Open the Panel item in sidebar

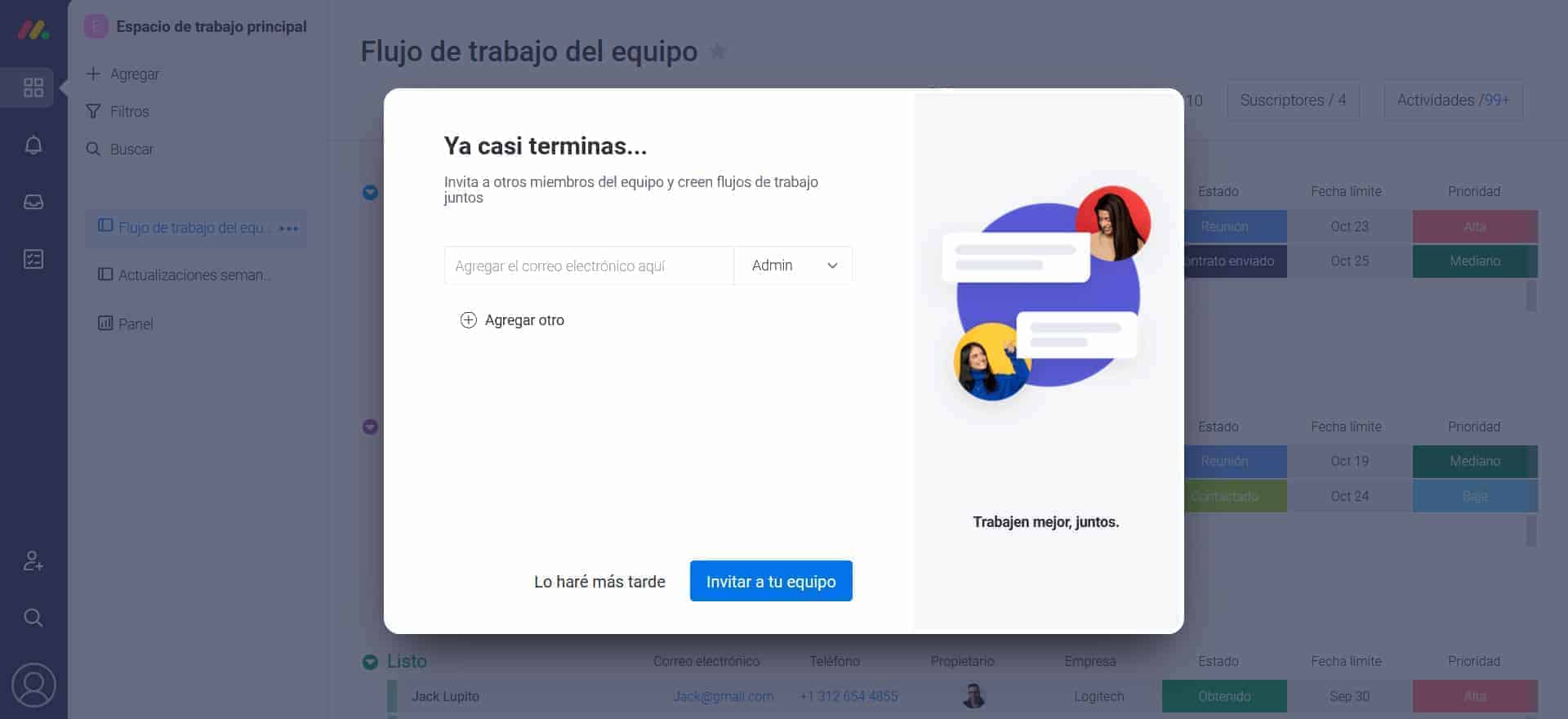point(127,324)
